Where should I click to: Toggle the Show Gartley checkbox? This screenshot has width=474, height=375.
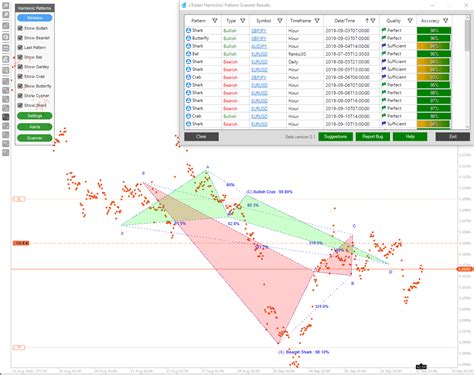point(20,67)
